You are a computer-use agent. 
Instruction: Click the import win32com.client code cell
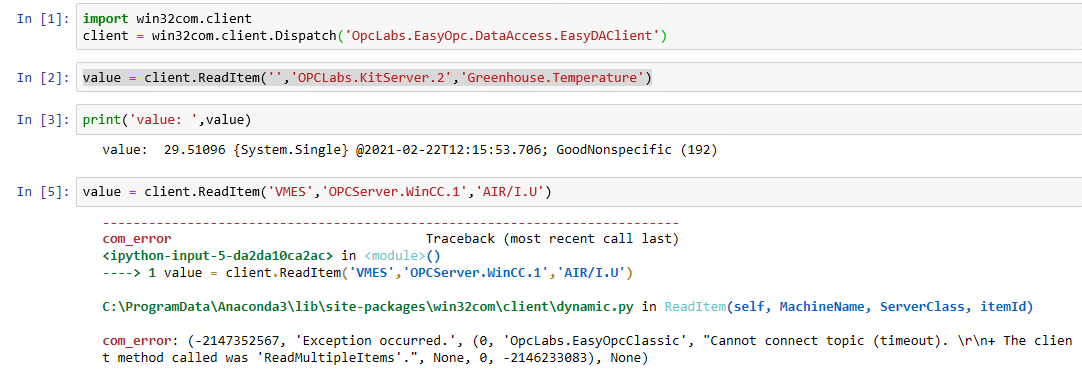[578, 27]
